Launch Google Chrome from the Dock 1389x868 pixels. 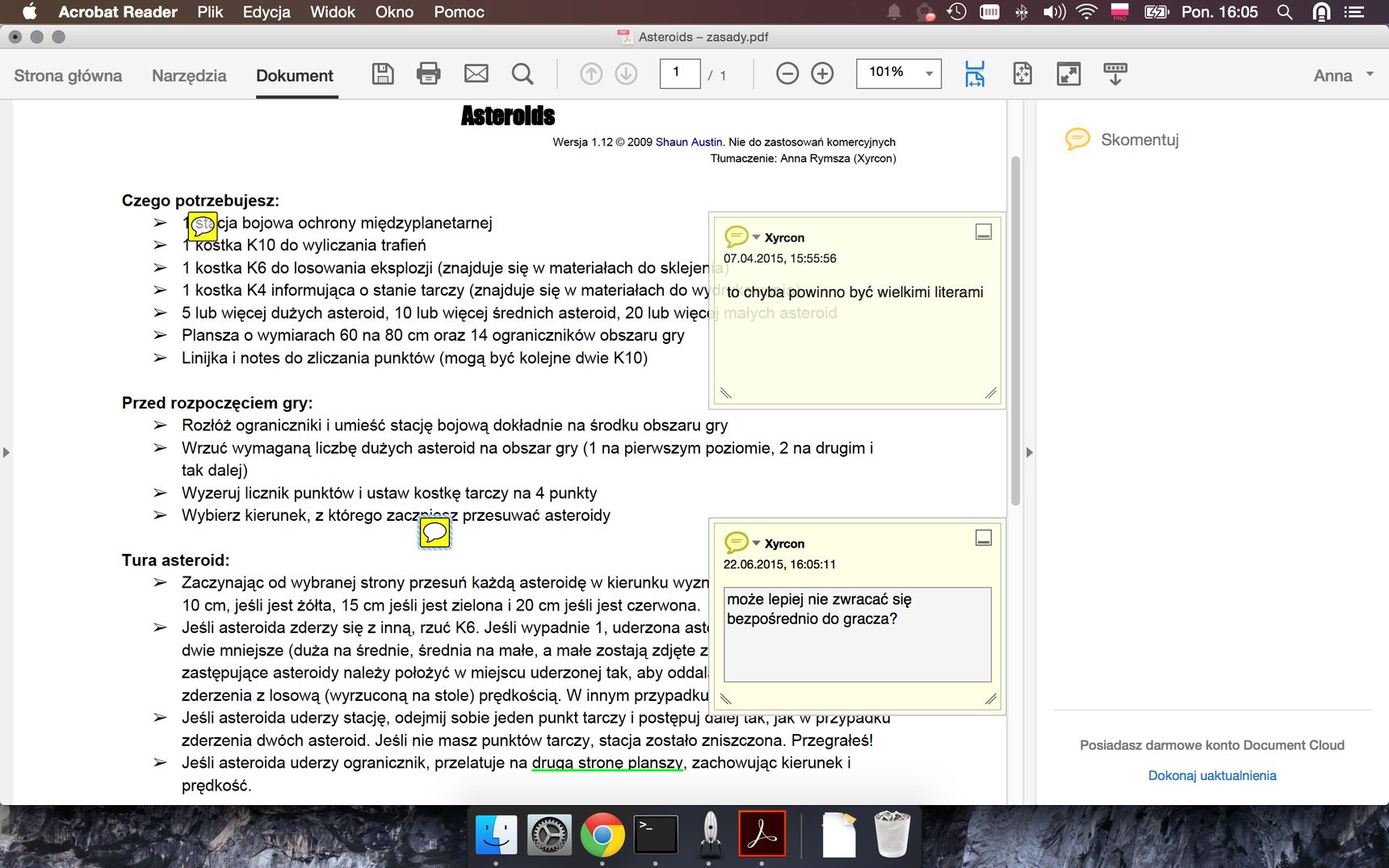602,835
